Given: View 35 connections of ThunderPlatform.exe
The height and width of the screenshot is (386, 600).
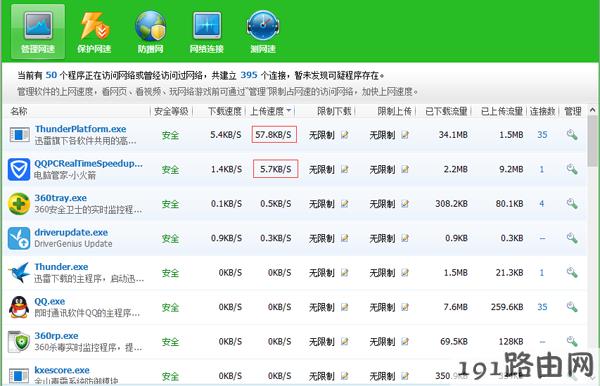Looking at the screenshot, I should click(542, 135).
